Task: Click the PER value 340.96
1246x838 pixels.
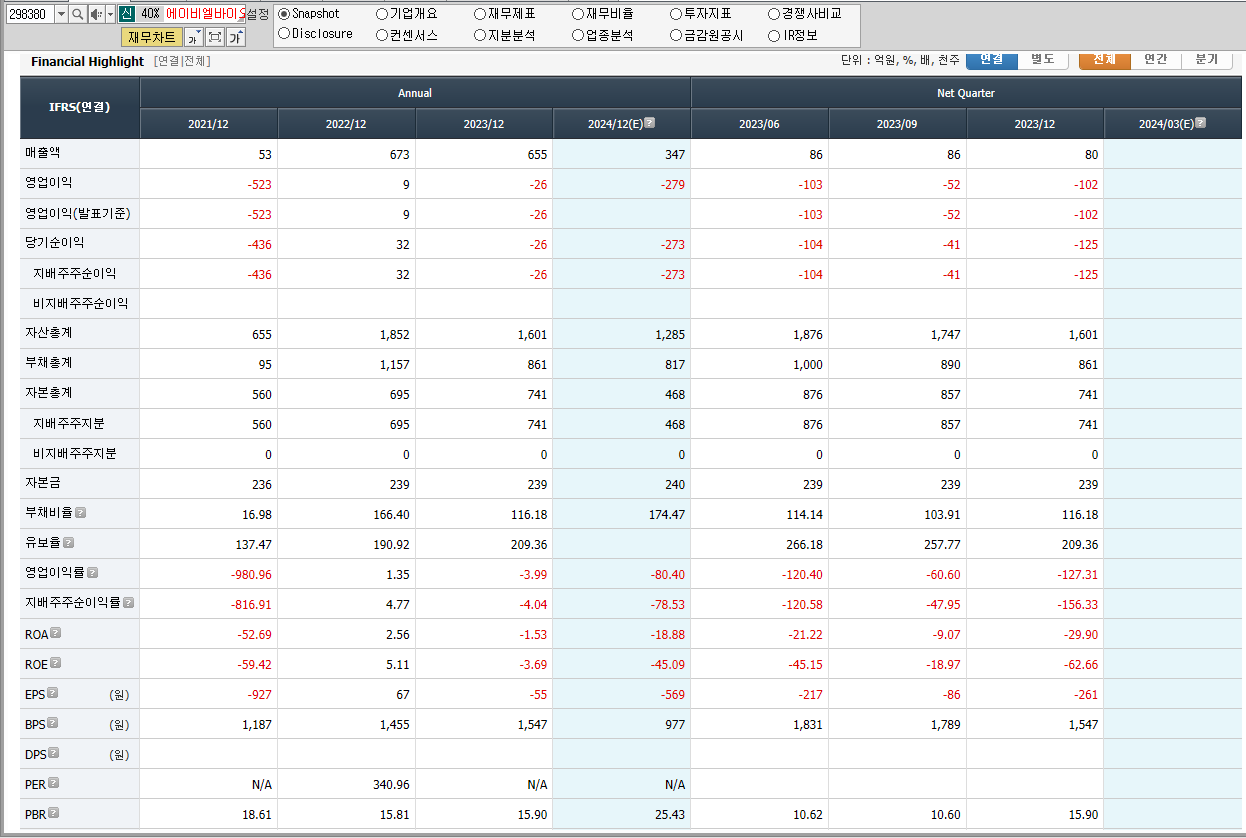Action: [x=389, y=785]
